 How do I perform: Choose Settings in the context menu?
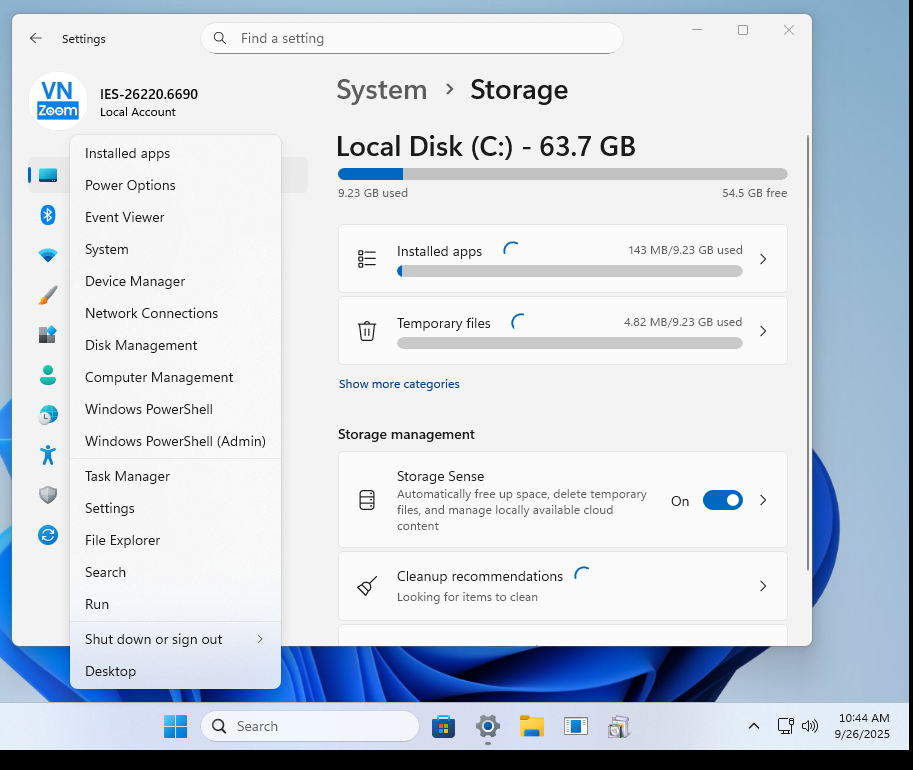175,508
